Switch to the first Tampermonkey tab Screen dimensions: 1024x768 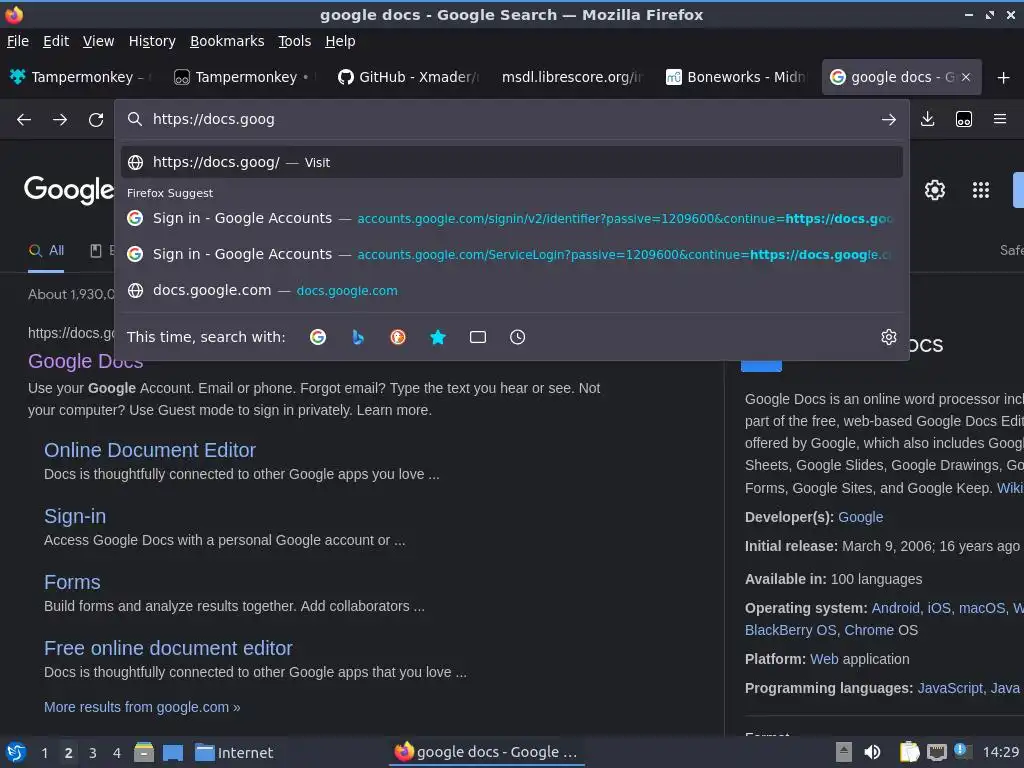(x=80, y=77)
